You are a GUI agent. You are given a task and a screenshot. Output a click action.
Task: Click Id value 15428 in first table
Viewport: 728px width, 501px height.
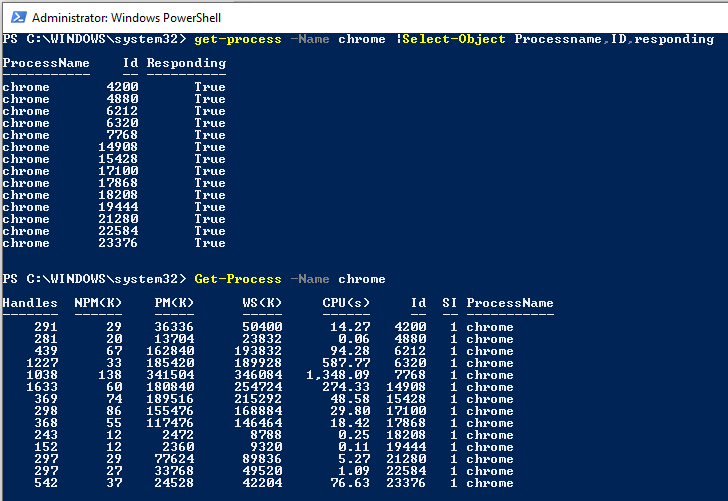(x=118, y=159)
